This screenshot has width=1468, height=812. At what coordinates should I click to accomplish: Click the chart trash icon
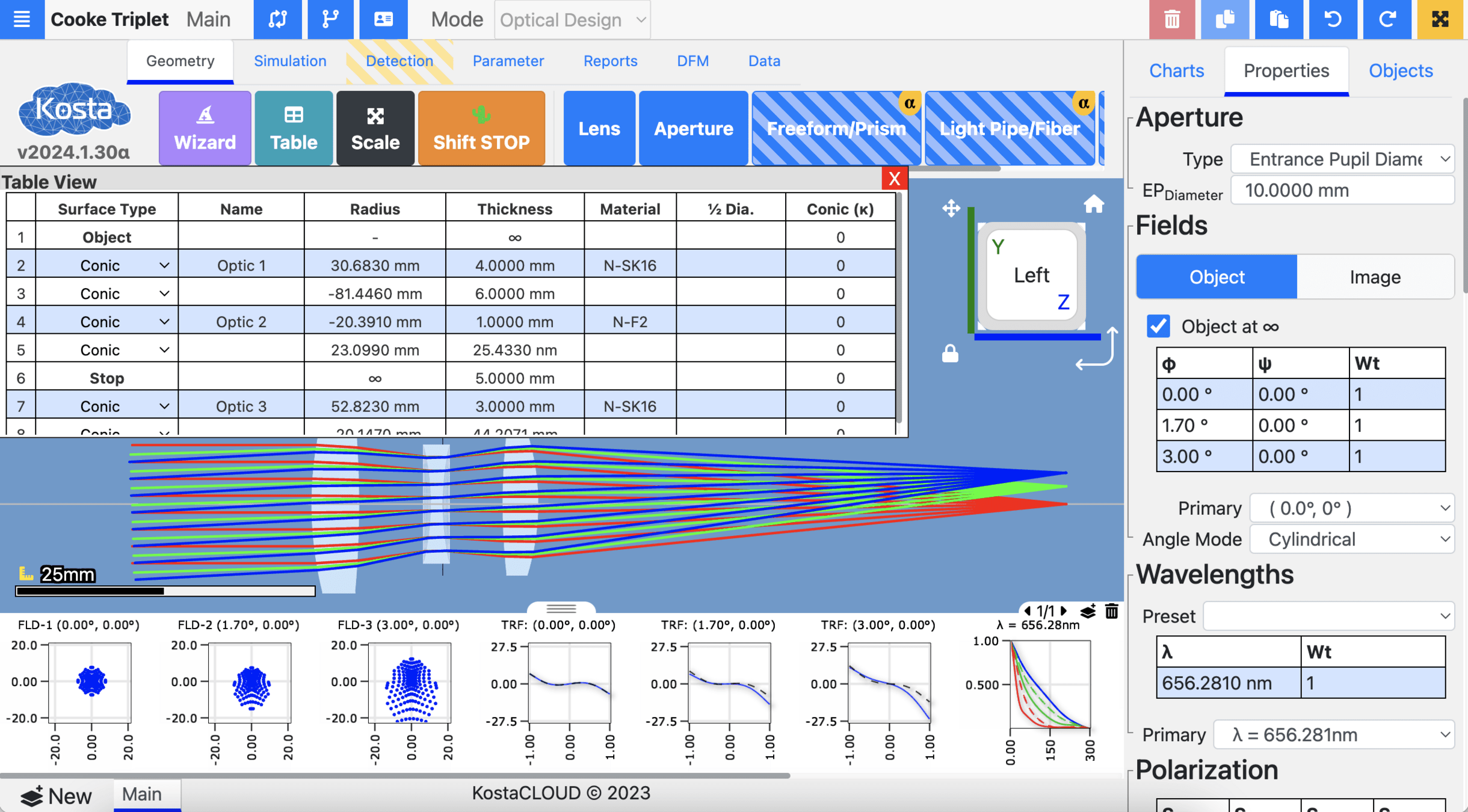[x=1112, y=611]
